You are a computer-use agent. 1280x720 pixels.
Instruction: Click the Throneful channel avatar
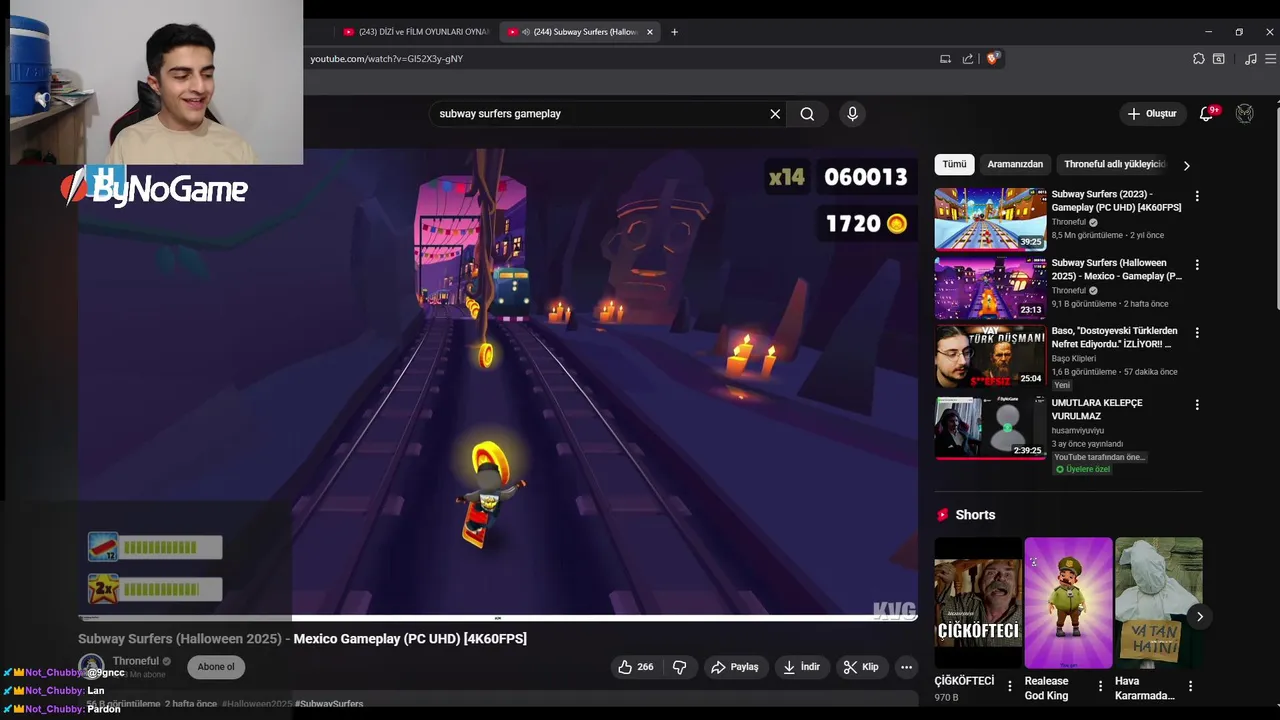click(91, 667)
